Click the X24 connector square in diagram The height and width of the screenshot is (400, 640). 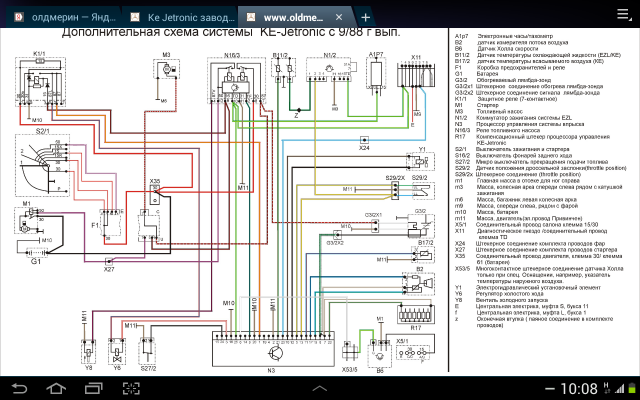[364, 140]
